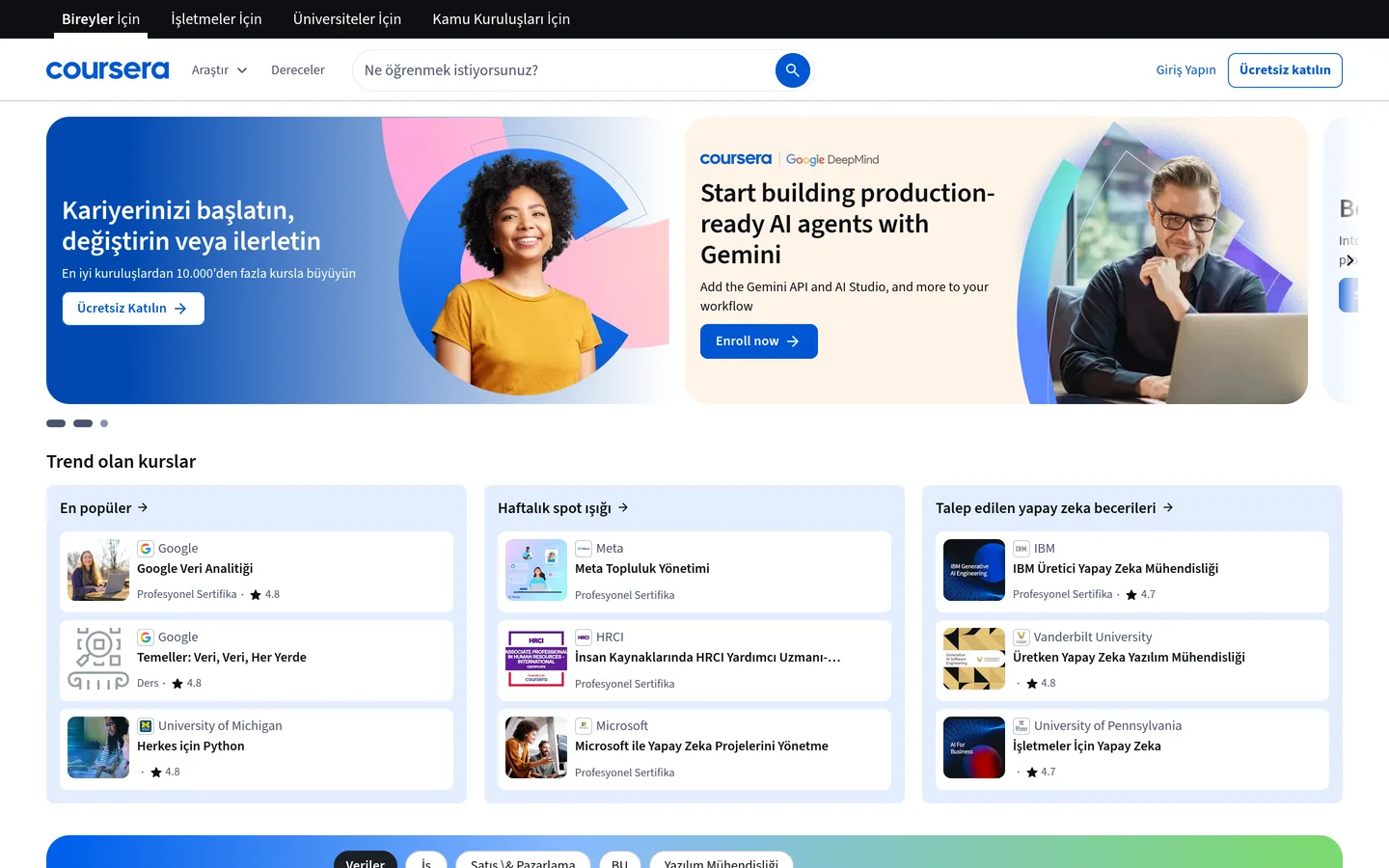Click the Meta logo icon
This screenshot has height=868, width=1389.
pos(584,549)
